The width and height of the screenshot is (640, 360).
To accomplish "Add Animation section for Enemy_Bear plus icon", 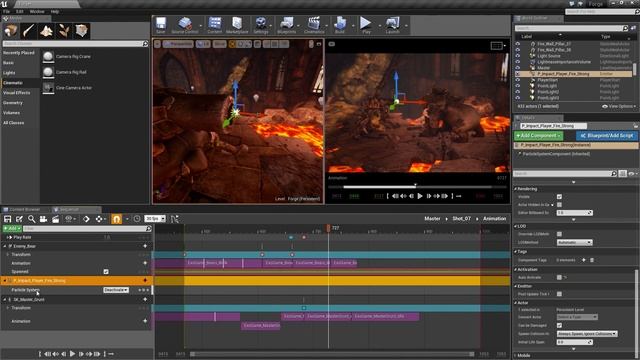I will coord(145,263).
